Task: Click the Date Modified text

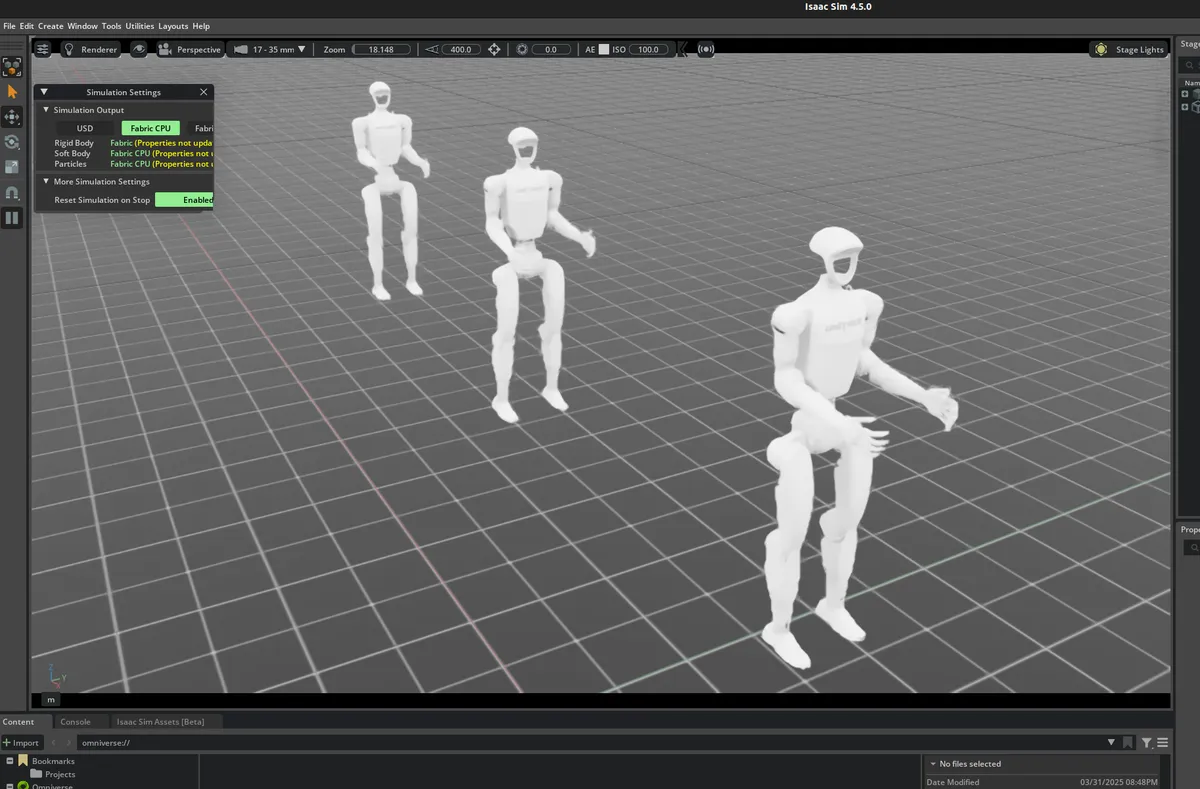Action: [x=953, y=782]
